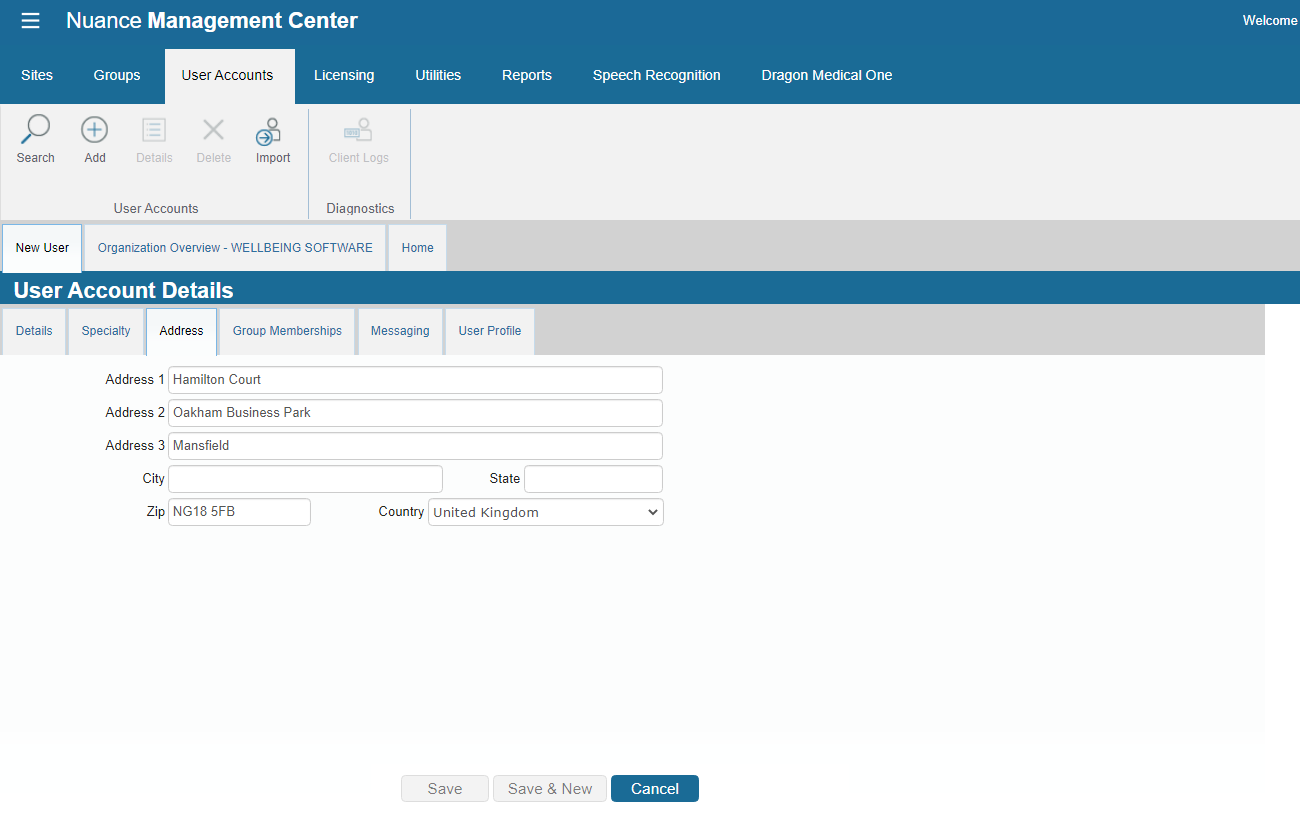The width and height of the screenshot is (1300, 840).
Task: Click the Save & New button
Action: tap(550, 789)
